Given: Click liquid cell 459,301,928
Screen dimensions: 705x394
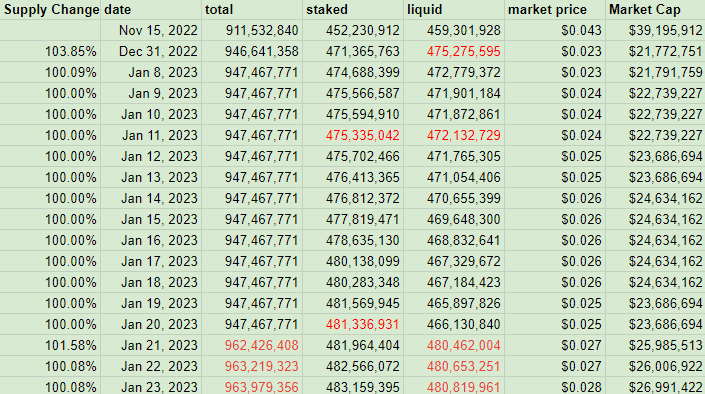Looking at the screenshot, I should tap(454, 30).
